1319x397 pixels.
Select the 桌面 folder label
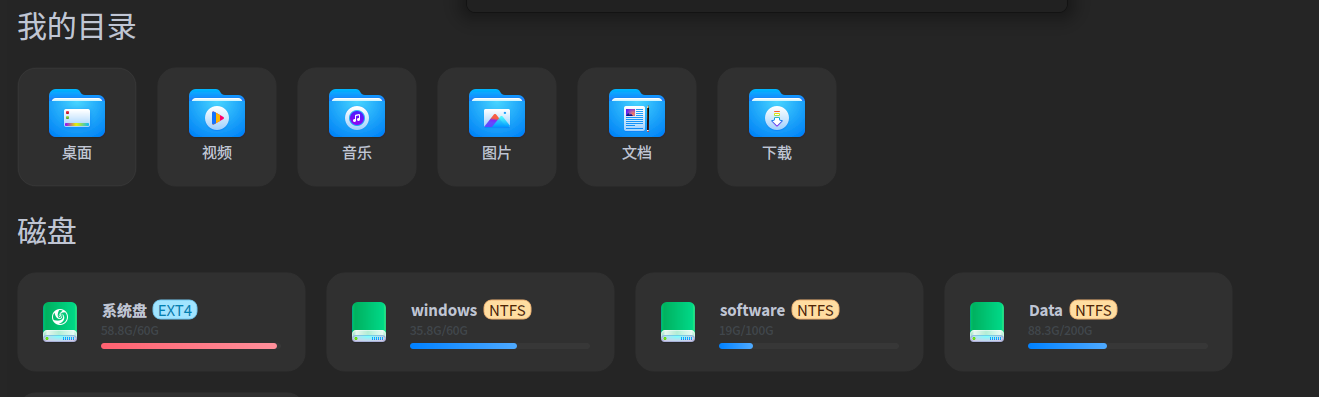77,153
